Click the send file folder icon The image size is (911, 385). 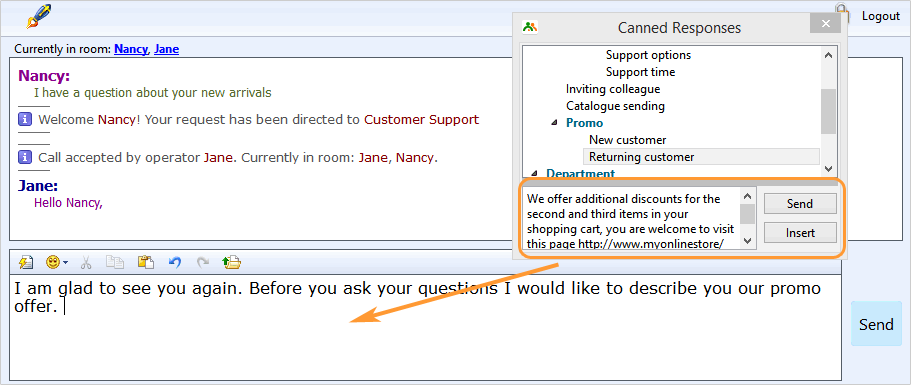coord(231,262)
